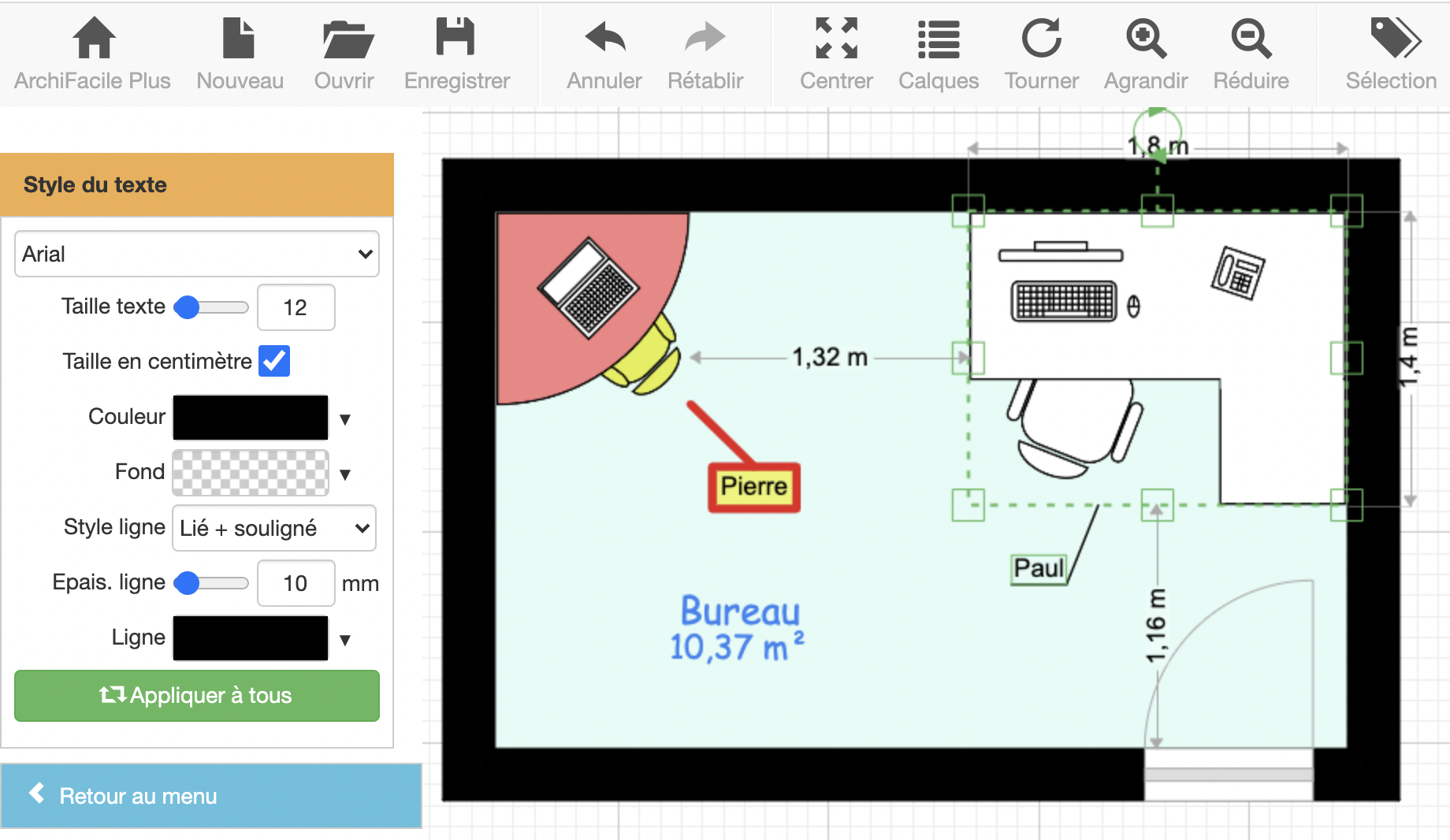Open a file with Ouvrir icon

click(344, 39)
